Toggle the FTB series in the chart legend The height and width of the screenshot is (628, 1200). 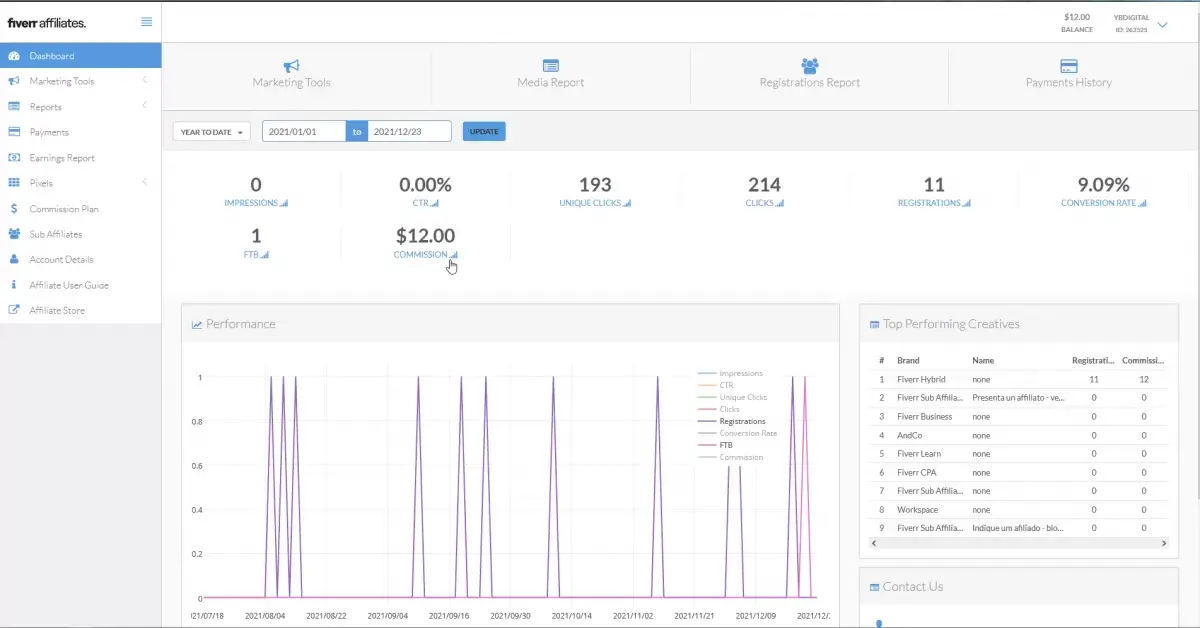(x=715, y=446)
